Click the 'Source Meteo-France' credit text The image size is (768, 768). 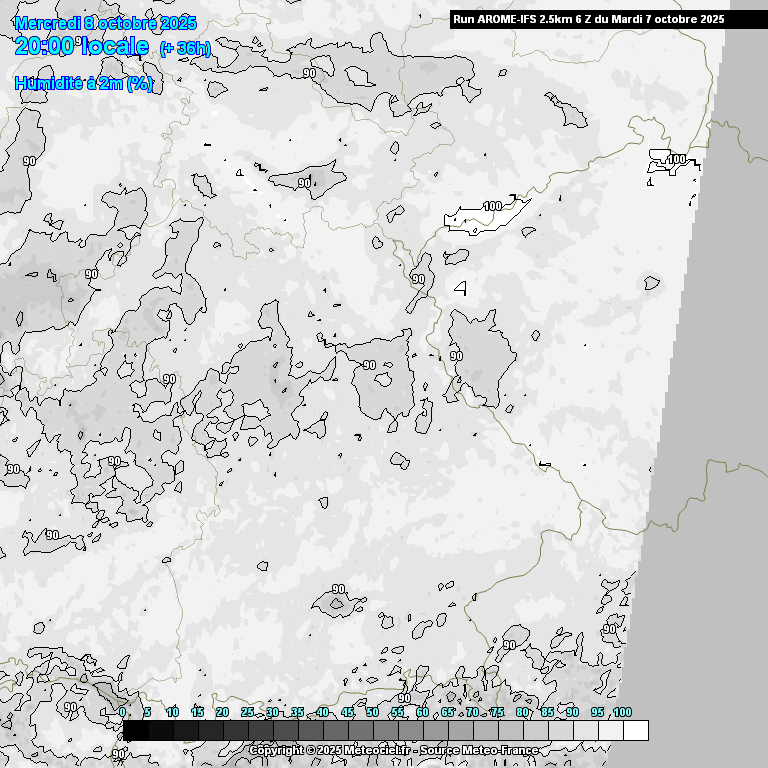tap(479, 750)
